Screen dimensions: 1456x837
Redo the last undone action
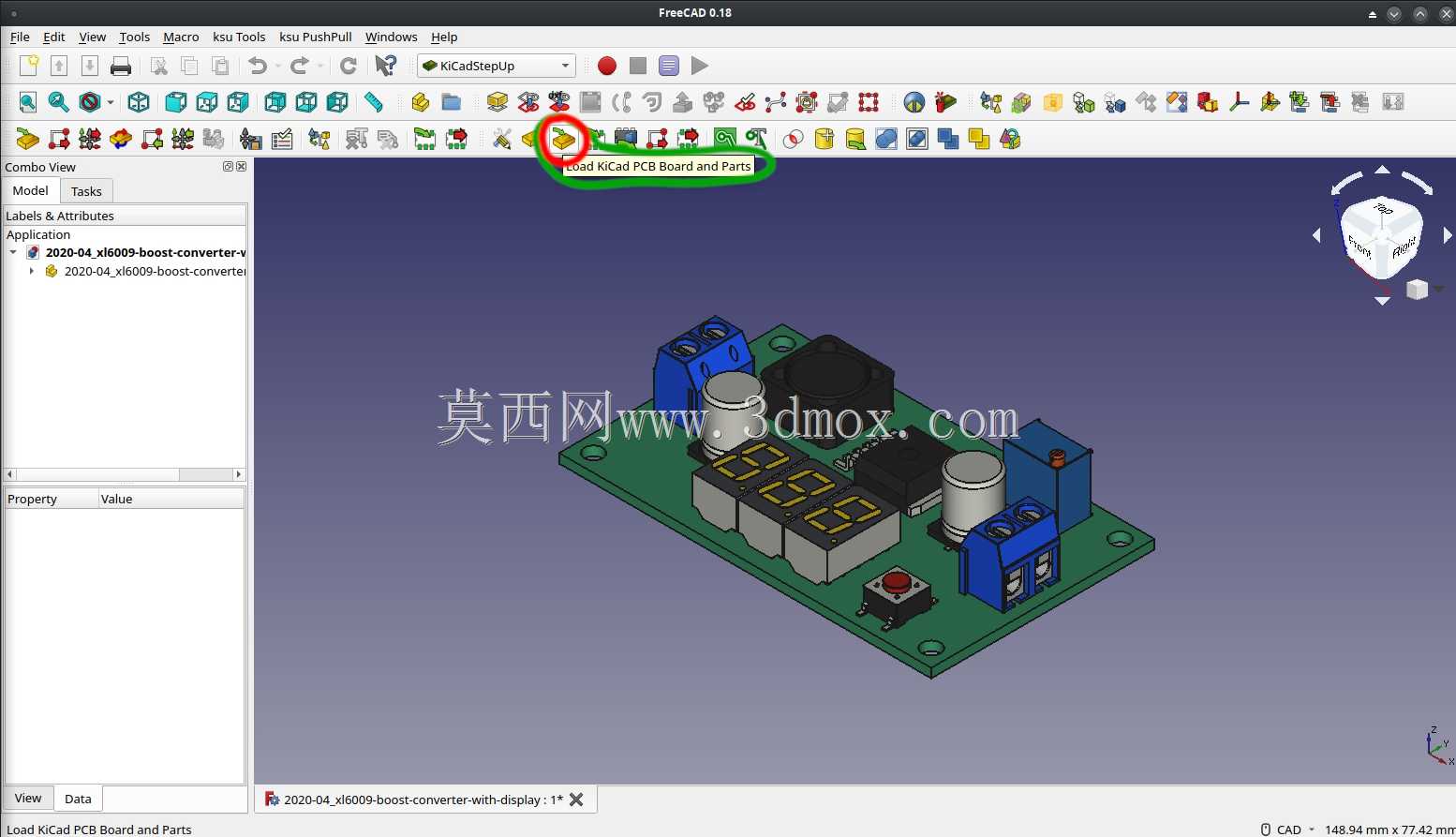(300, 66)
